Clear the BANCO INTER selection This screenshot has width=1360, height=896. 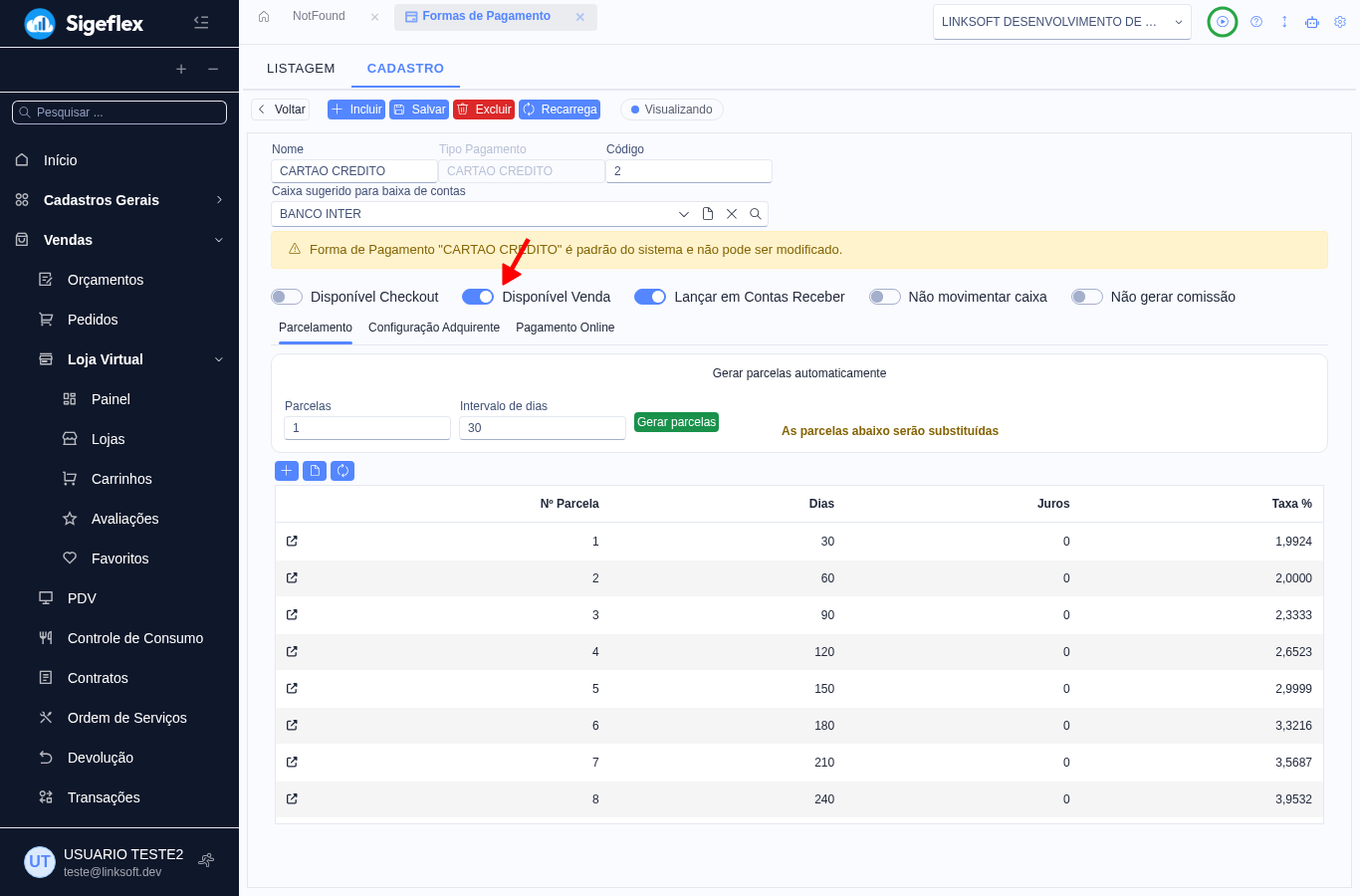(x=732, y=214)
